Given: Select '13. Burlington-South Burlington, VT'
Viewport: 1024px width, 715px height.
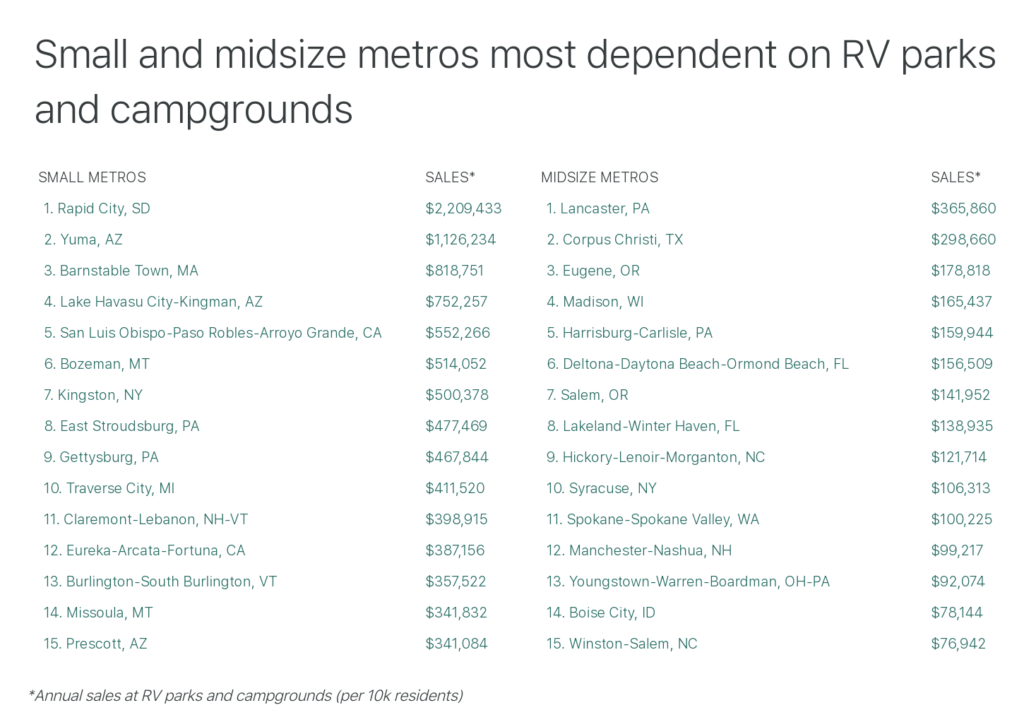Looking at the screenshot, I should 160,582.
